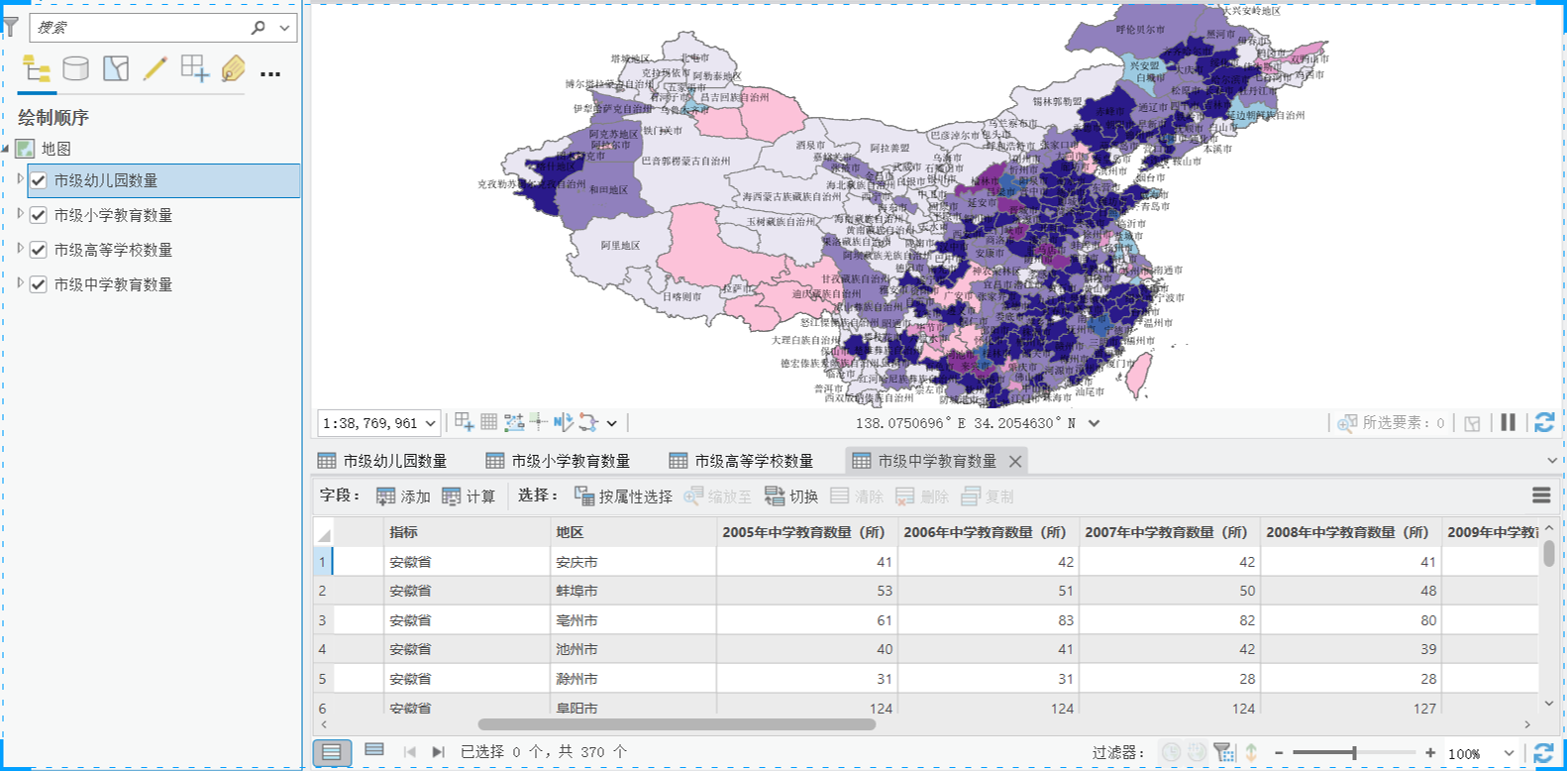Click in the contents 搜索 search field
This screenshot has height=771, width=1568.
pos(139,28)
